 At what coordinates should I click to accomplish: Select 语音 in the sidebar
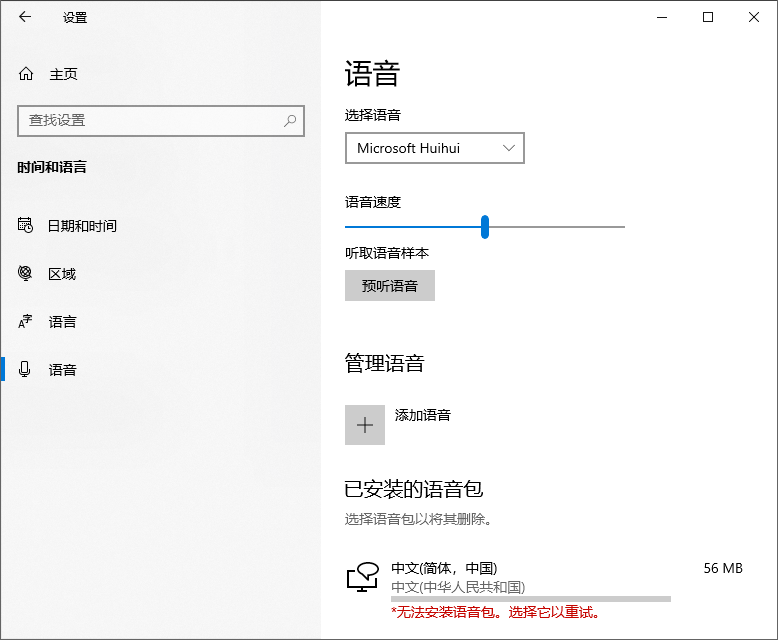[62, 370]
